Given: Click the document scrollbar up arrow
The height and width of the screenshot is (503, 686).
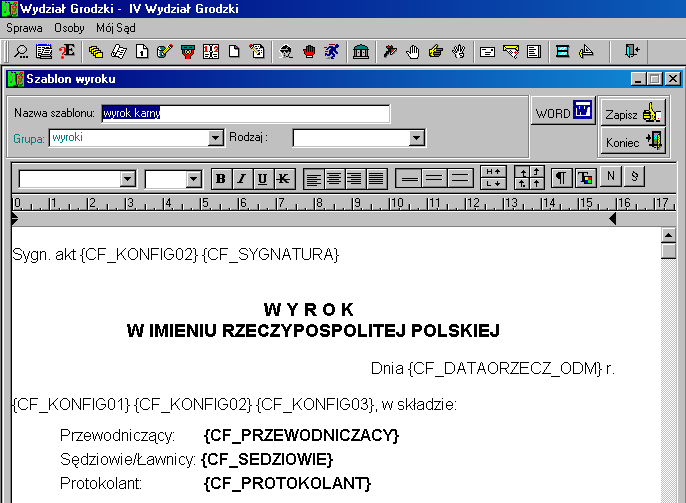Looking at the screenshot, I should [x=668, y=235].
